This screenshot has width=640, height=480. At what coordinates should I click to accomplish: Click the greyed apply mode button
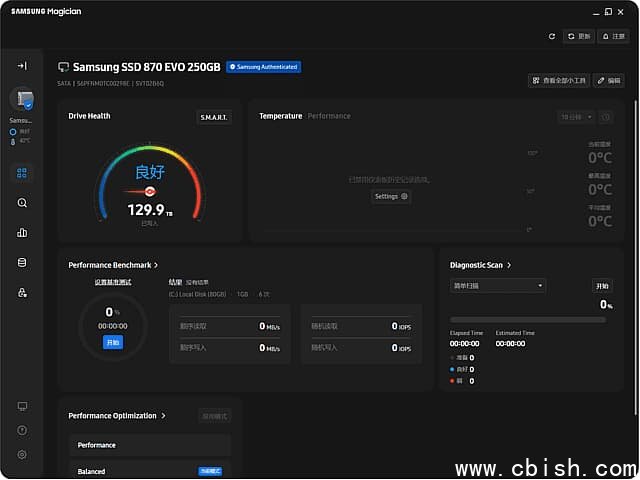coord(215,416)
